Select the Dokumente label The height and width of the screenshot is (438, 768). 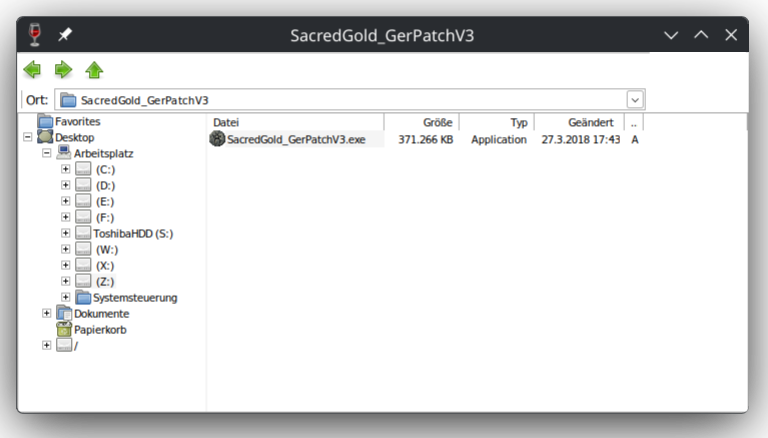coord(101,314)
